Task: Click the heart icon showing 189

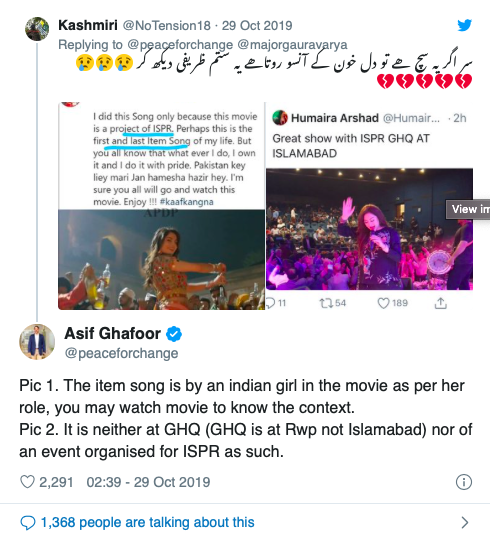Action: (x=383, y=303)
